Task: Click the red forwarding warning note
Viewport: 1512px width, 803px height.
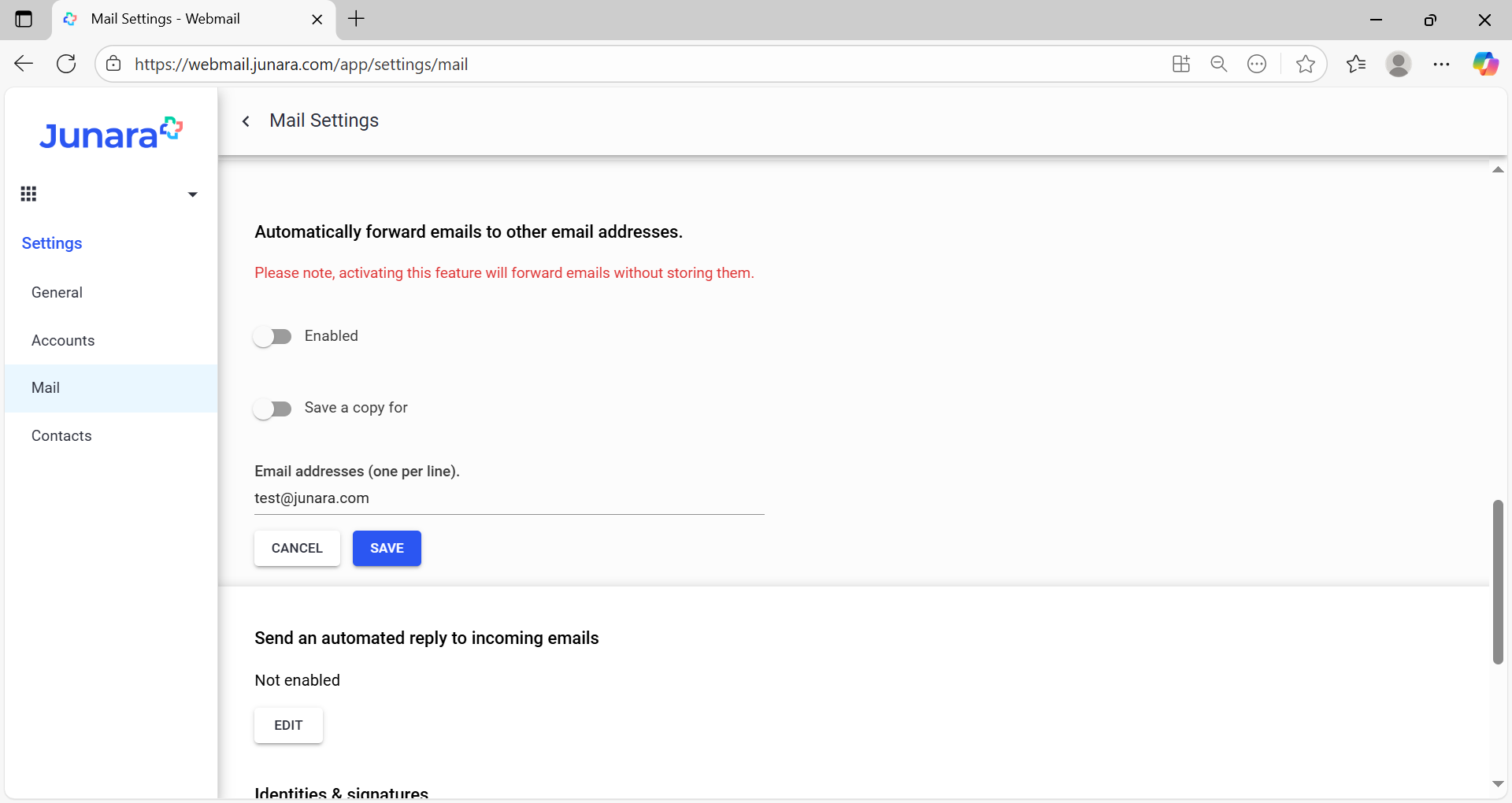Action: (504, 273)
